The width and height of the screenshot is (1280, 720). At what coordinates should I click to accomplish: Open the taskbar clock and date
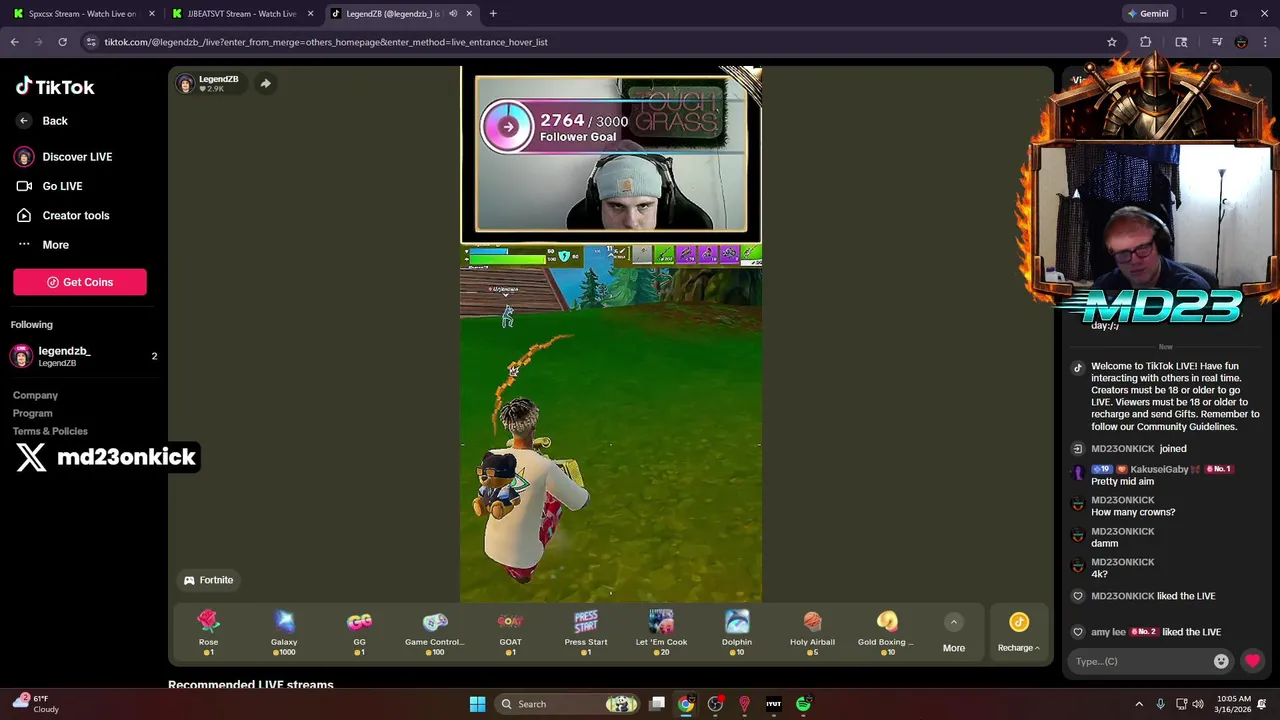click(x=1234, y=704)
